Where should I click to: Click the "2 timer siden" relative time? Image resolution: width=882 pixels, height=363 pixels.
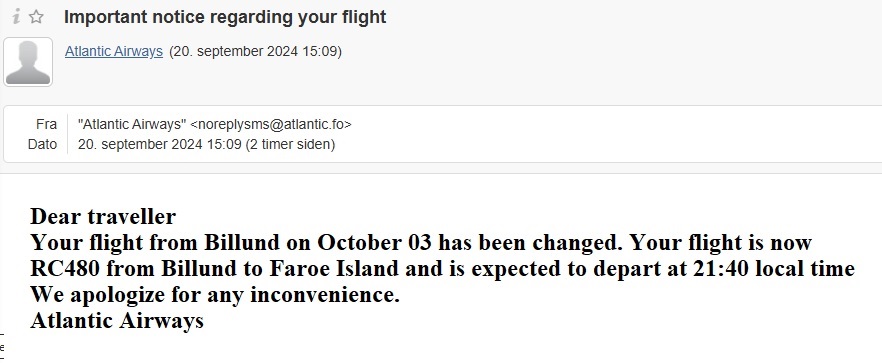click(290, 145)
